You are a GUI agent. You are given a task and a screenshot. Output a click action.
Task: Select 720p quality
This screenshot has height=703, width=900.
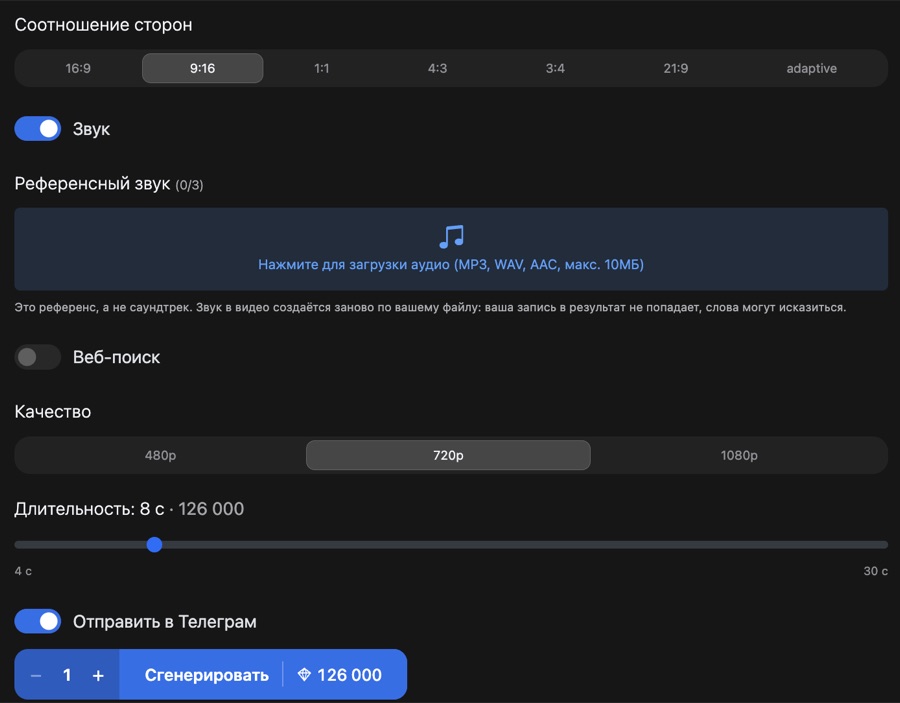pyautogui.click(x=448, y=455)
